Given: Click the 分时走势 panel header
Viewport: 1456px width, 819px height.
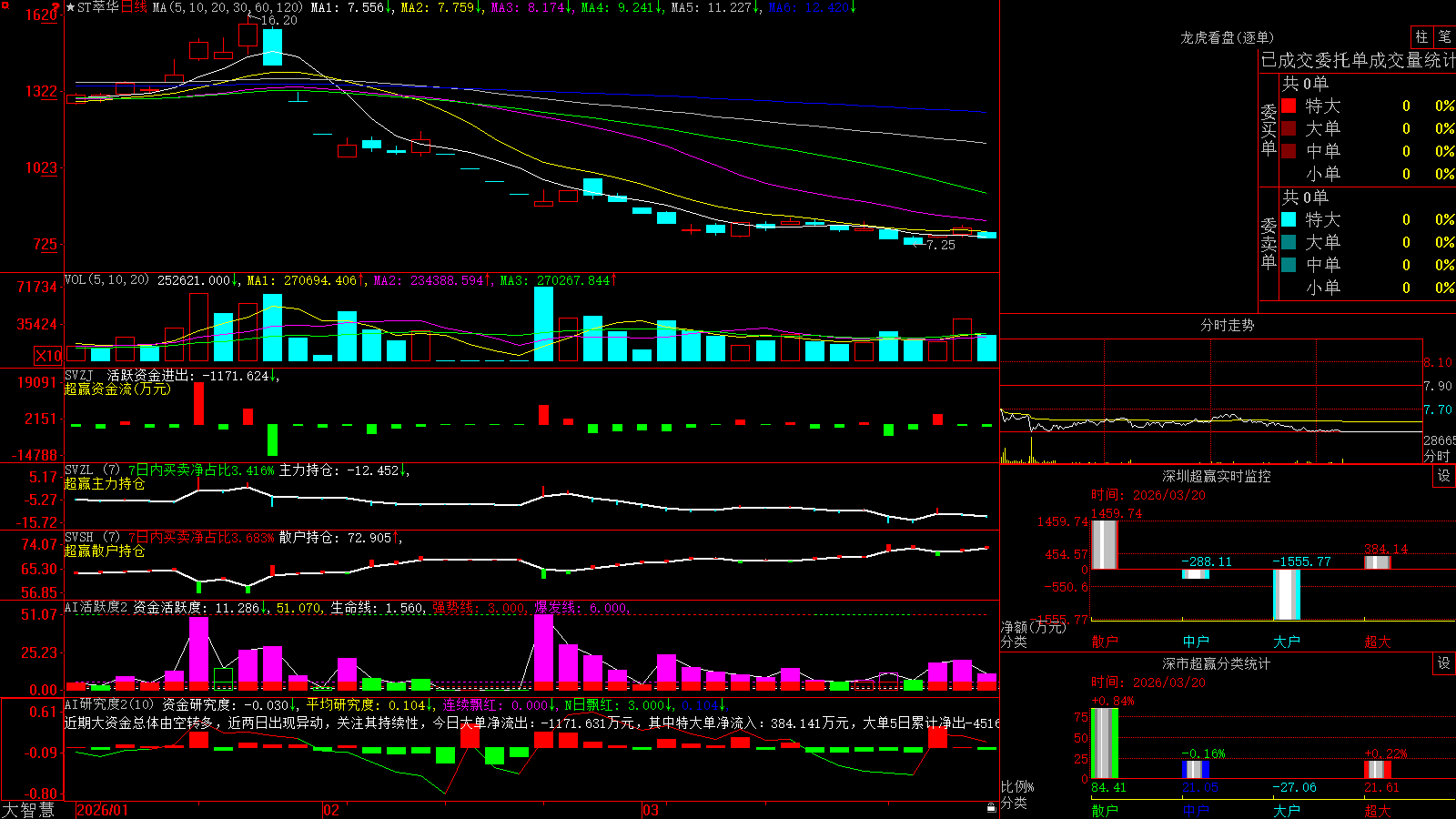Looking at the screenshot, I should point(1227,325).
